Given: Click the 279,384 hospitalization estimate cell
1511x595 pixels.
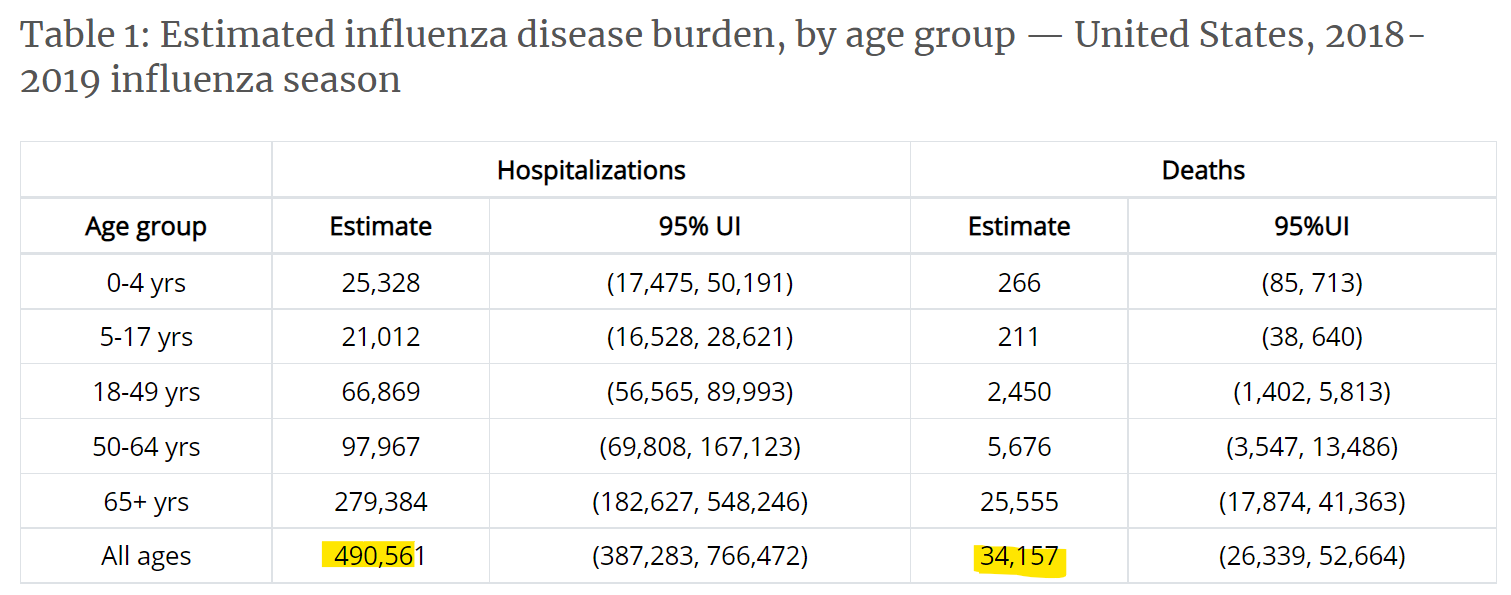Looking at the screenshot, I should click(x=380, y=501).
